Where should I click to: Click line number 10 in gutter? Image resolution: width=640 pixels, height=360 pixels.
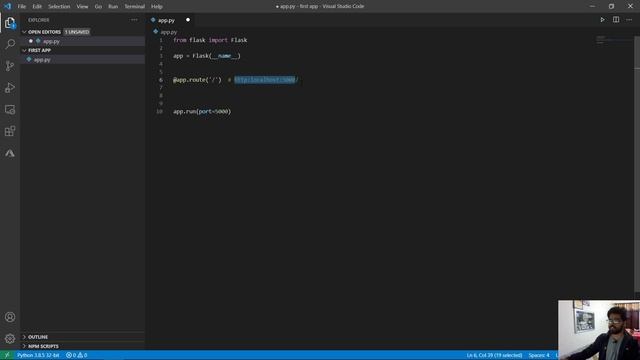coord(159,111)
